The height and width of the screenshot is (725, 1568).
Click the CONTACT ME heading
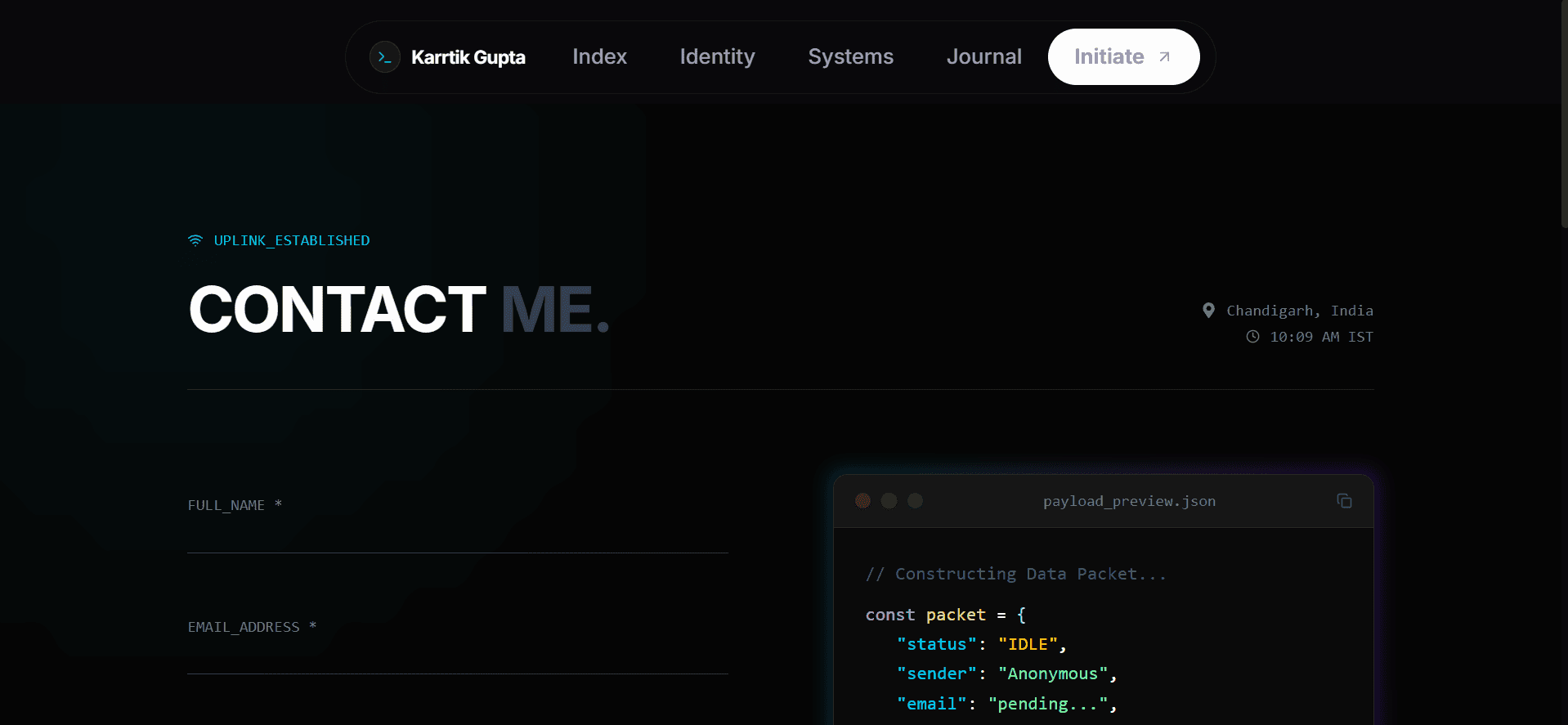click(399, 310)
